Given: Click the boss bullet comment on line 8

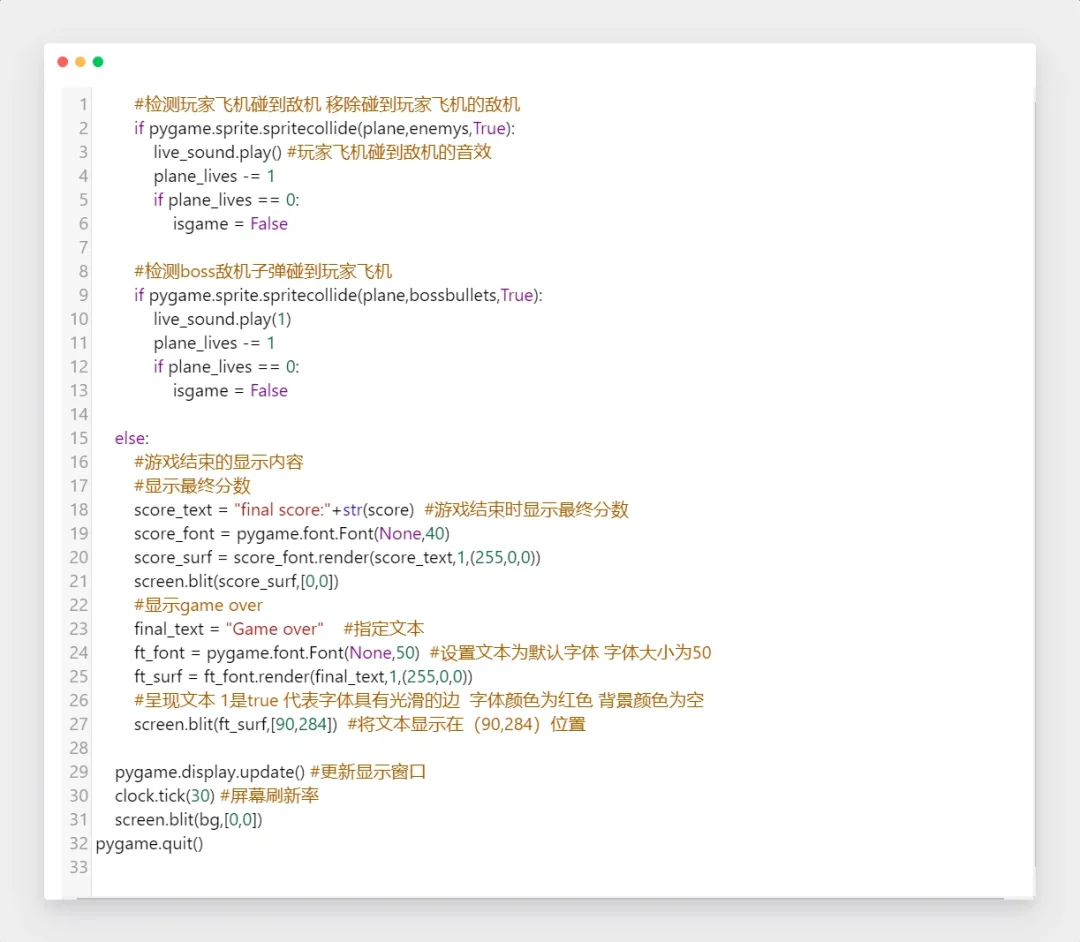Looking at the screenshot, I should coord(263,271).
